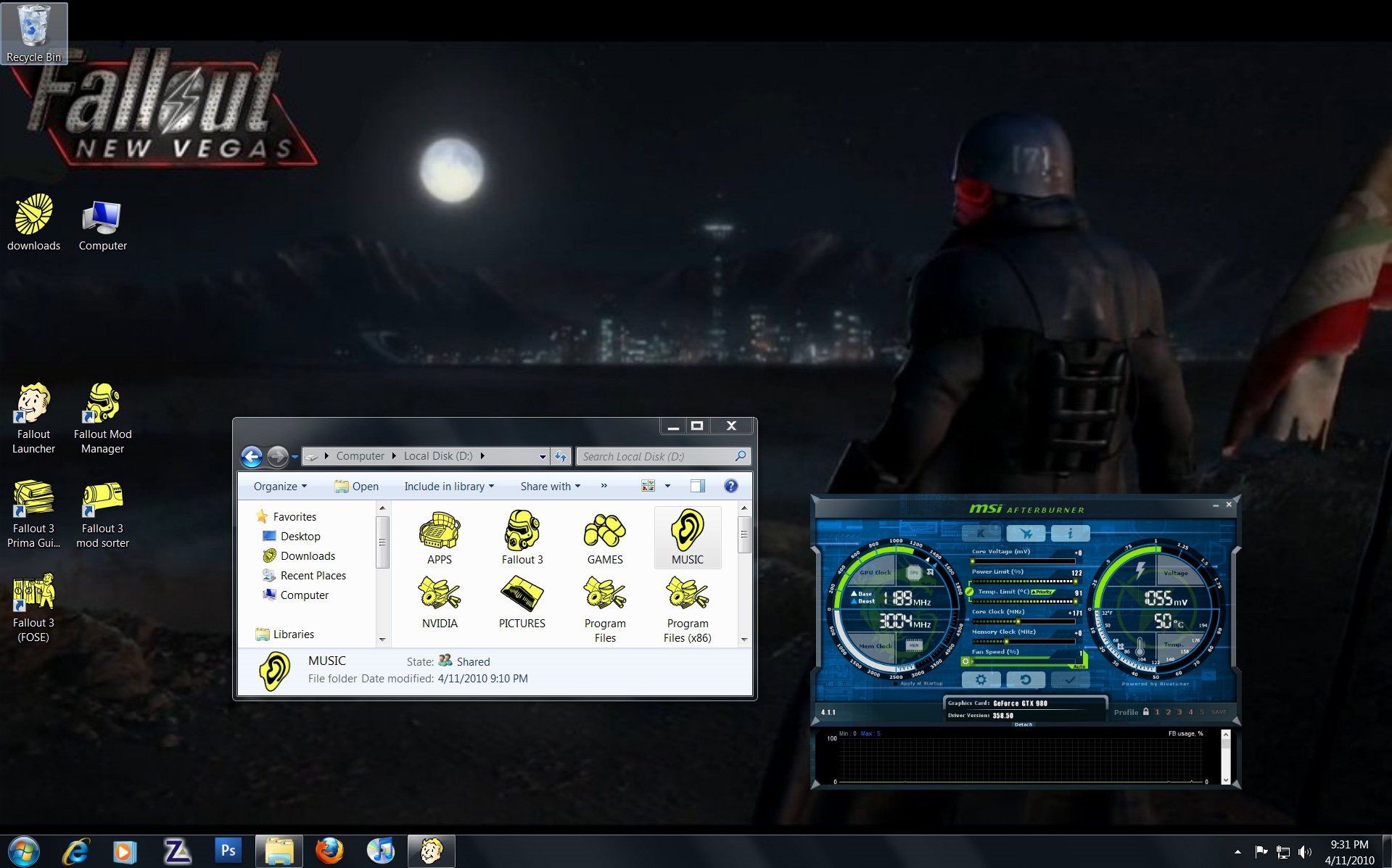Select Afterburner profile slot 3
1392x868 pixels.
1179,712
